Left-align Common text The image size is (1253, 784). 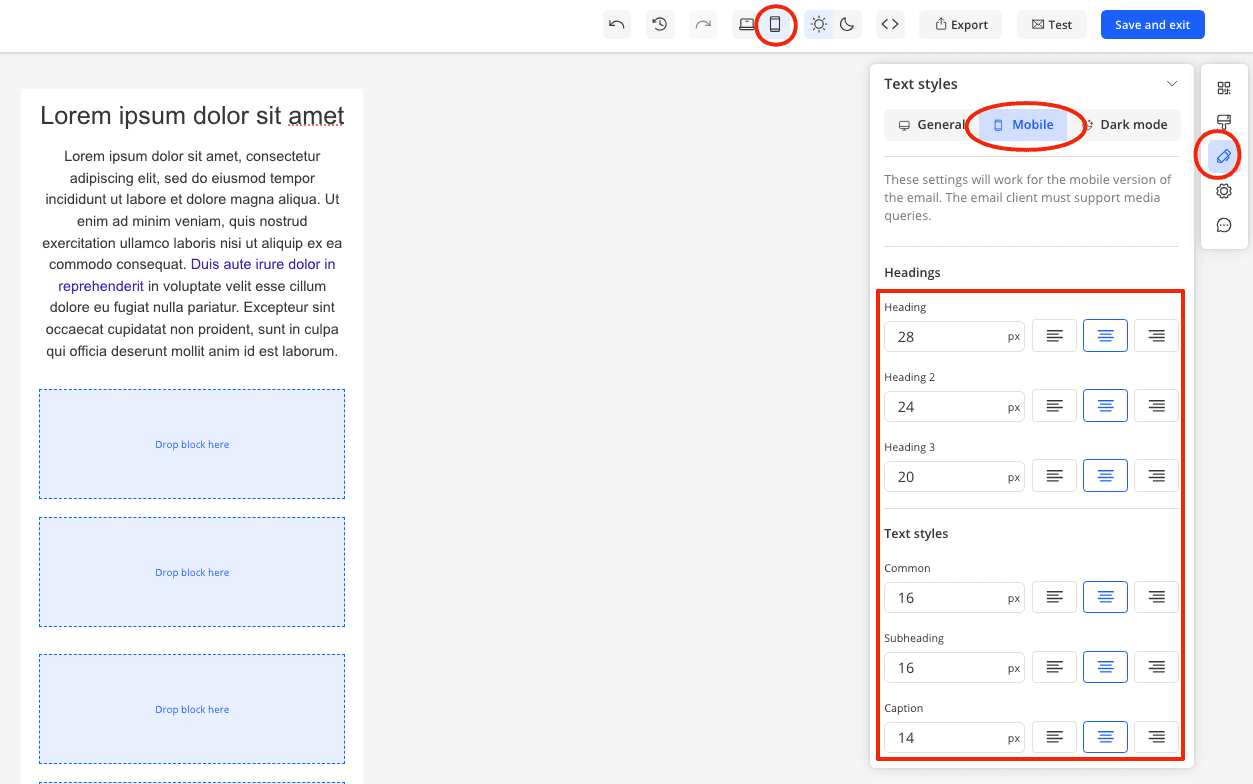coord(1054,597)
